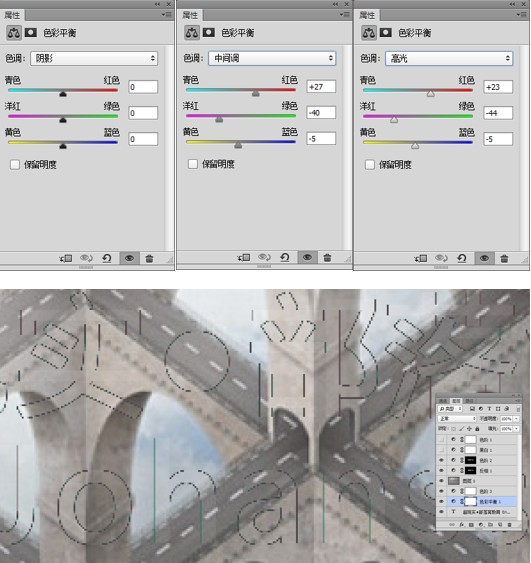The height and width of the screenshot is (563, 531).
Task: Enable 保留明度 checkbox in the Highlights panel
Action: point(370,165)
